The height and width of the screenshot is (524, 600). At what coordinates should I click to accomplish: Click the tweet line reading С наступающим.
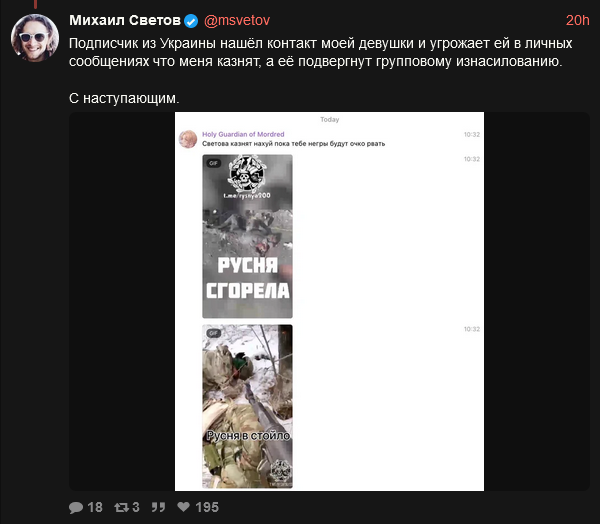click(124, 98)
